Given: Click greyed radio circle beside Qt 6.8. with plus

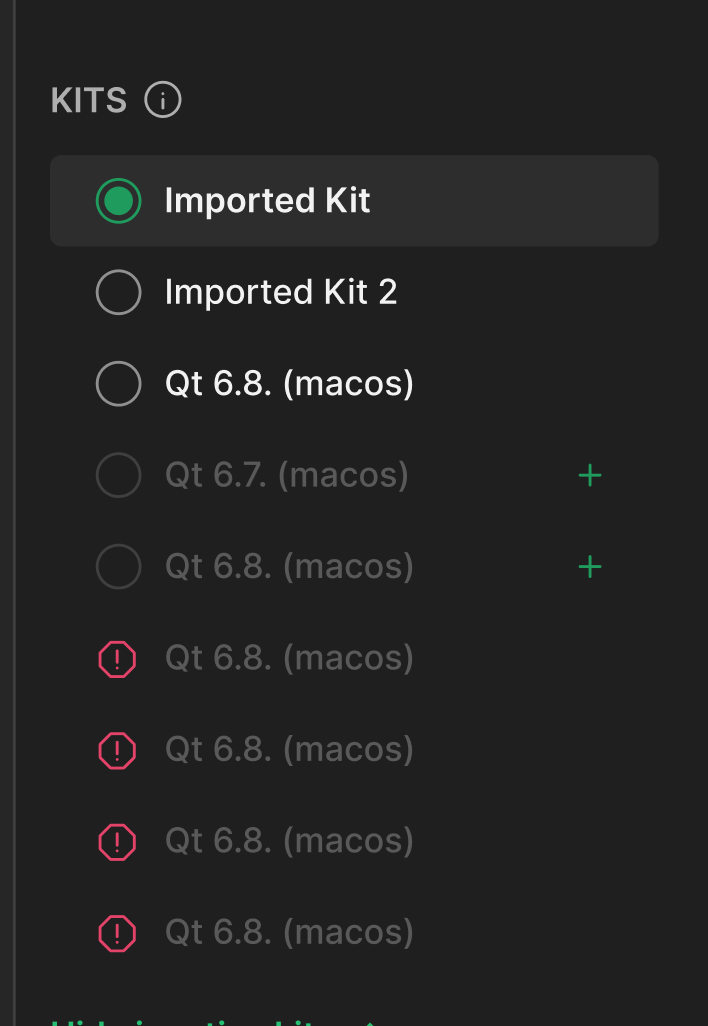Looking at the screenshot, I should [118, 568].
